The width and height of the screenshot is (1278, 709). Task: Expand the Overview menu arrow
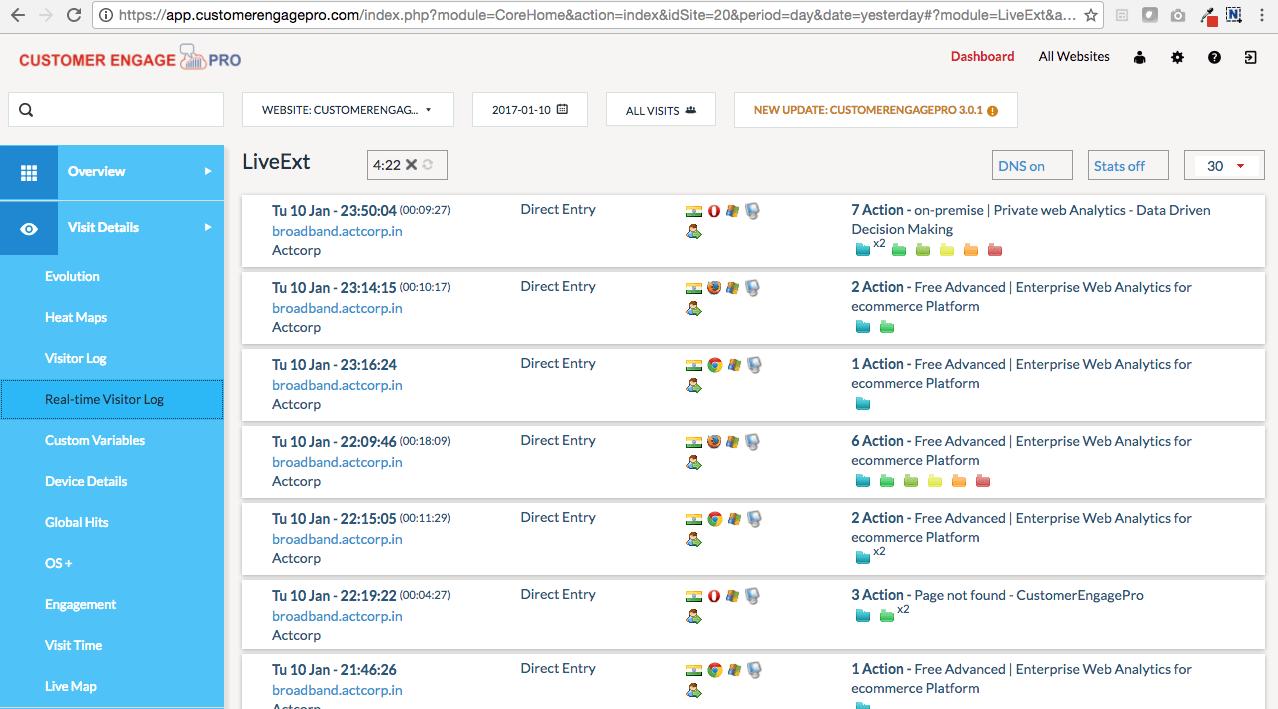coord(208,172)
